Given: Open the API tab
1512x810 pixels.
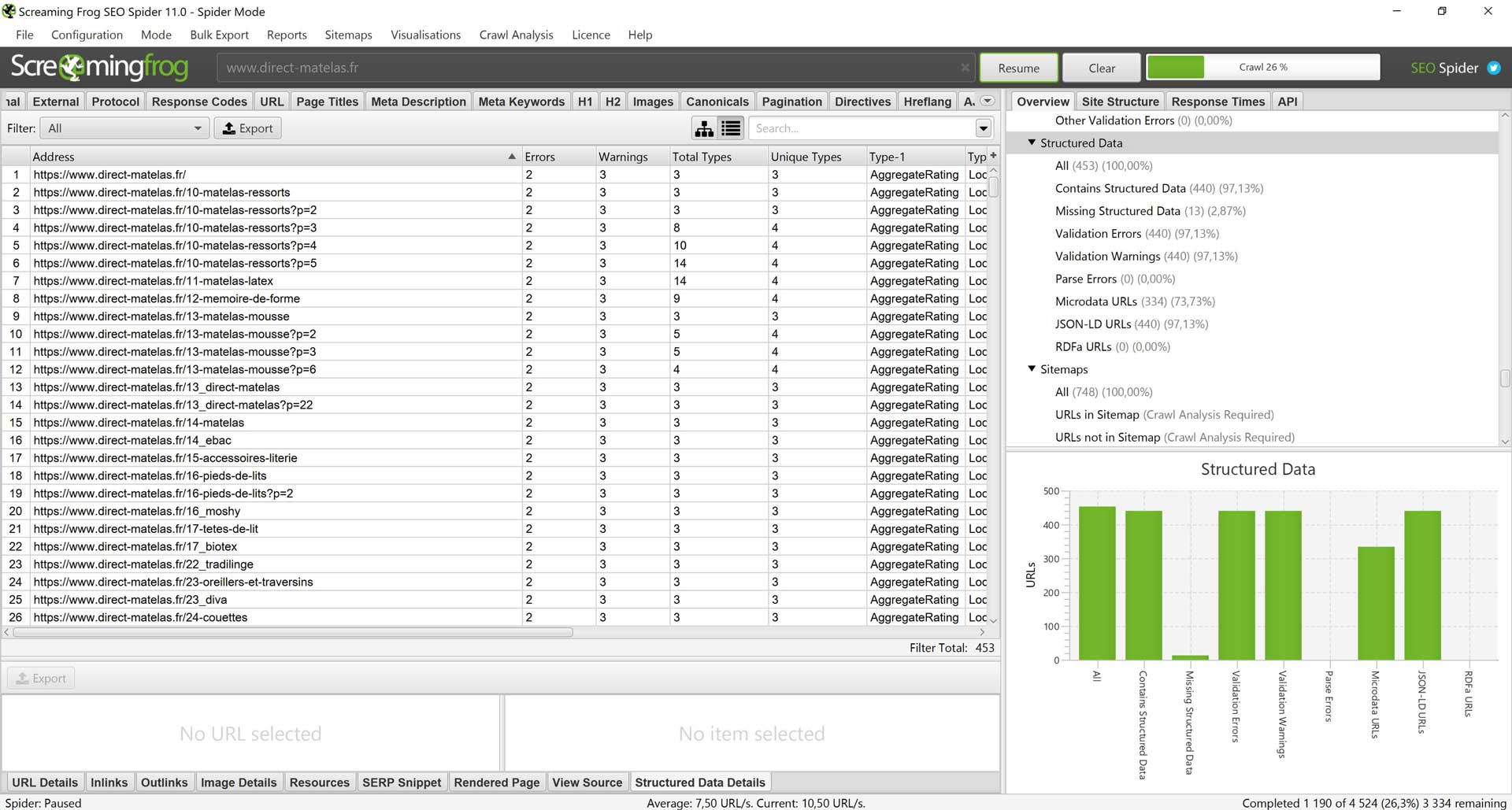Looking at the screenshot, I should tap(1287, 102).
